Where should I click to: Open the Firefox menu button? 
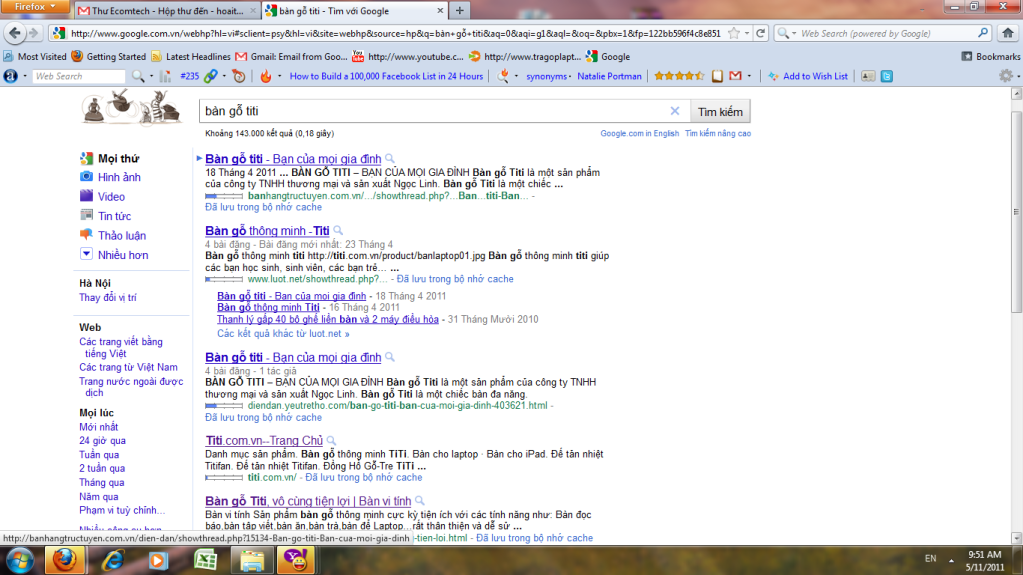pos(35,7)
